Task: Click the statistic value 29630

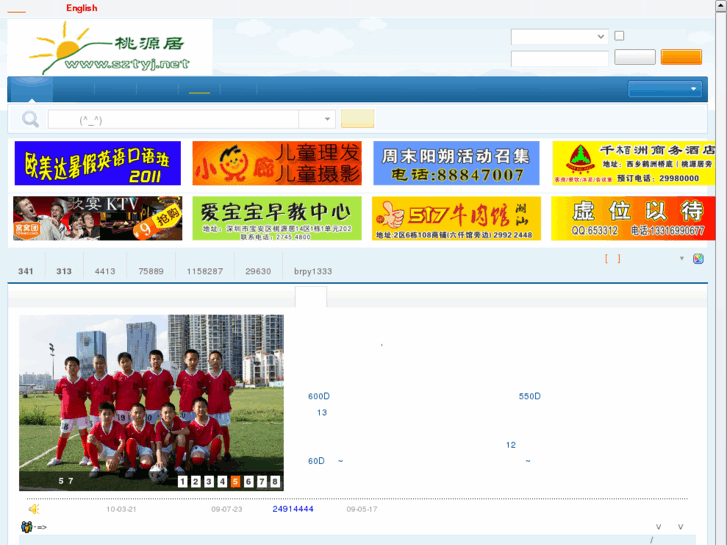Action: pyautogui.click(x=258, y=271)
